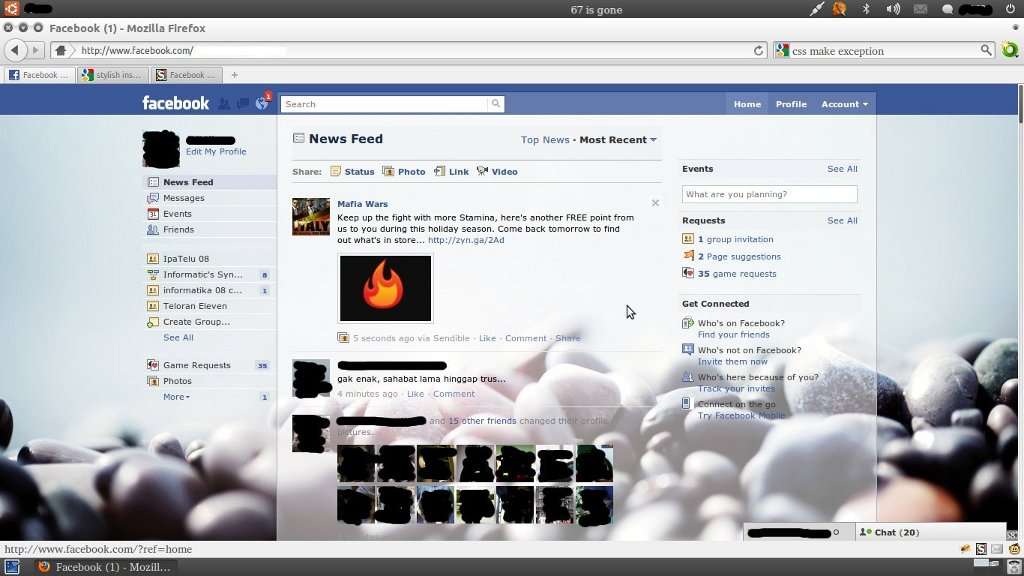Open the Account dropdown menu
Screen dimensions: 1024x576
(843, 103)
